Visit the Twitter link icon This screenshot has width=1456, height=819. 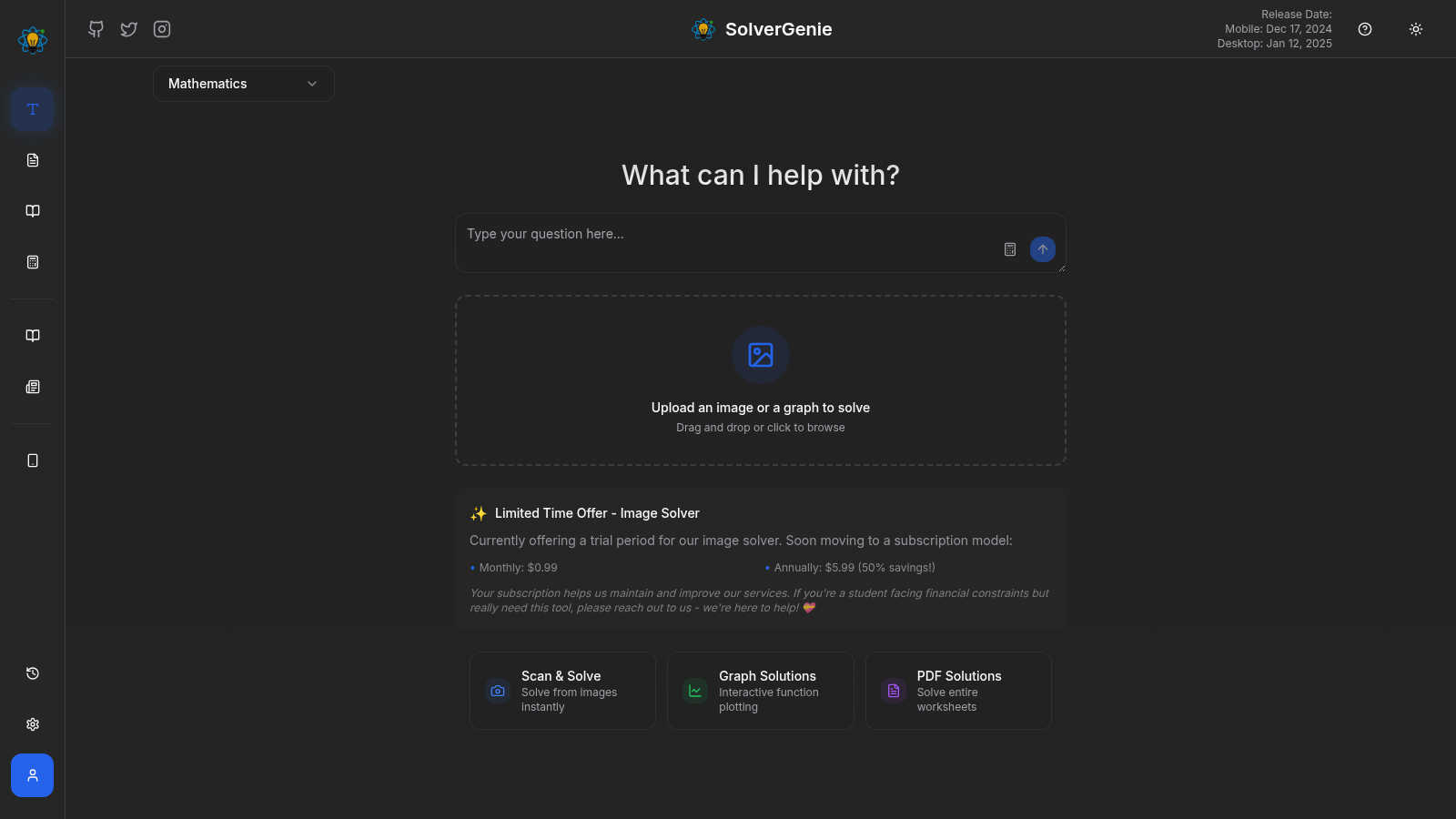click(129, 29)
